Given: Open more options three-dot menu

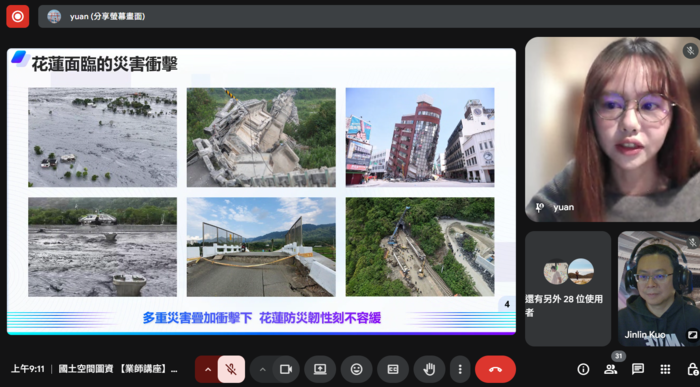Looking at the screenshot, I should 460,369.
